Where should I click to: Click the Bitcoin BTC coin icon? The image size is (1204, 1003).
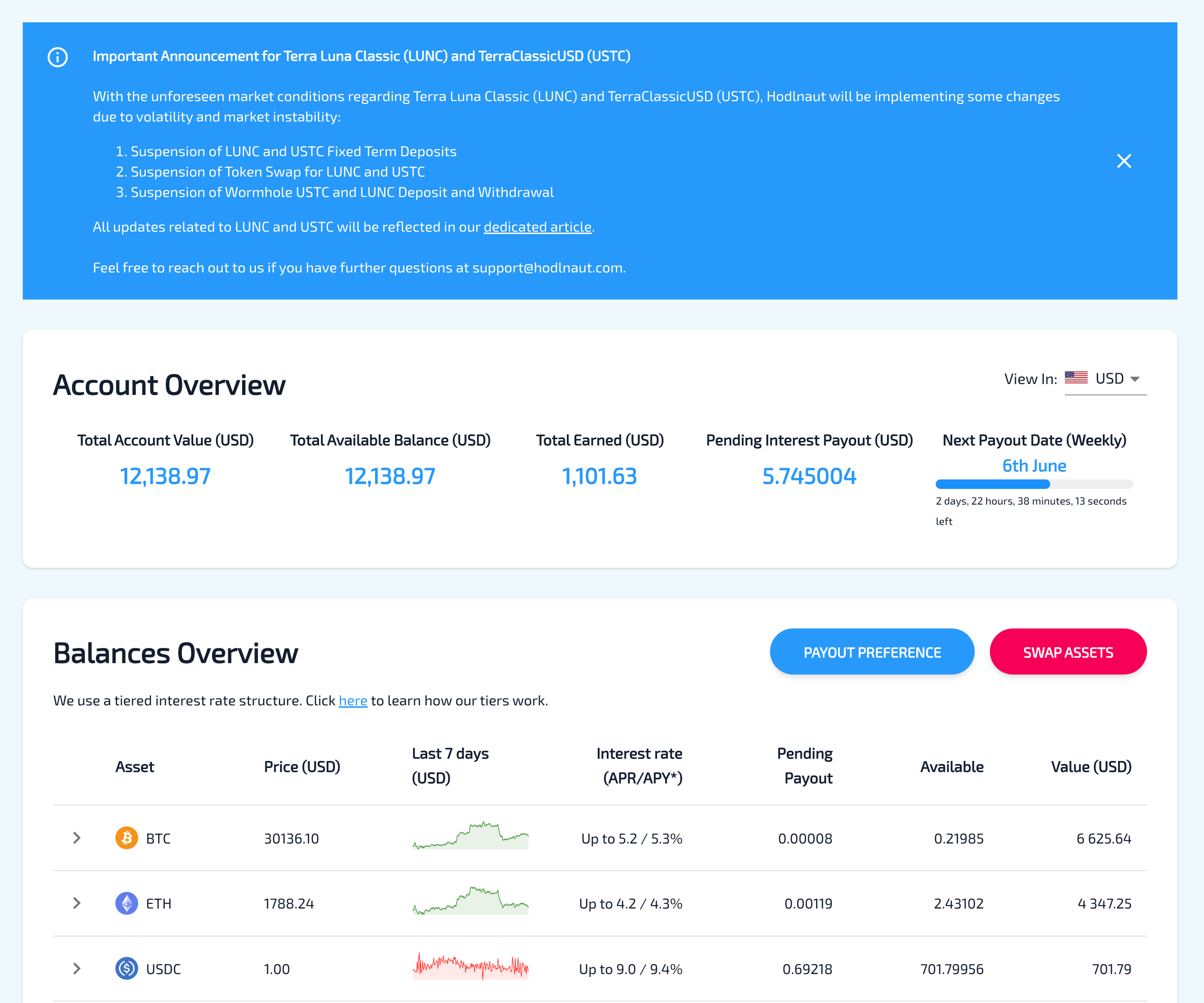click(127, 838)
